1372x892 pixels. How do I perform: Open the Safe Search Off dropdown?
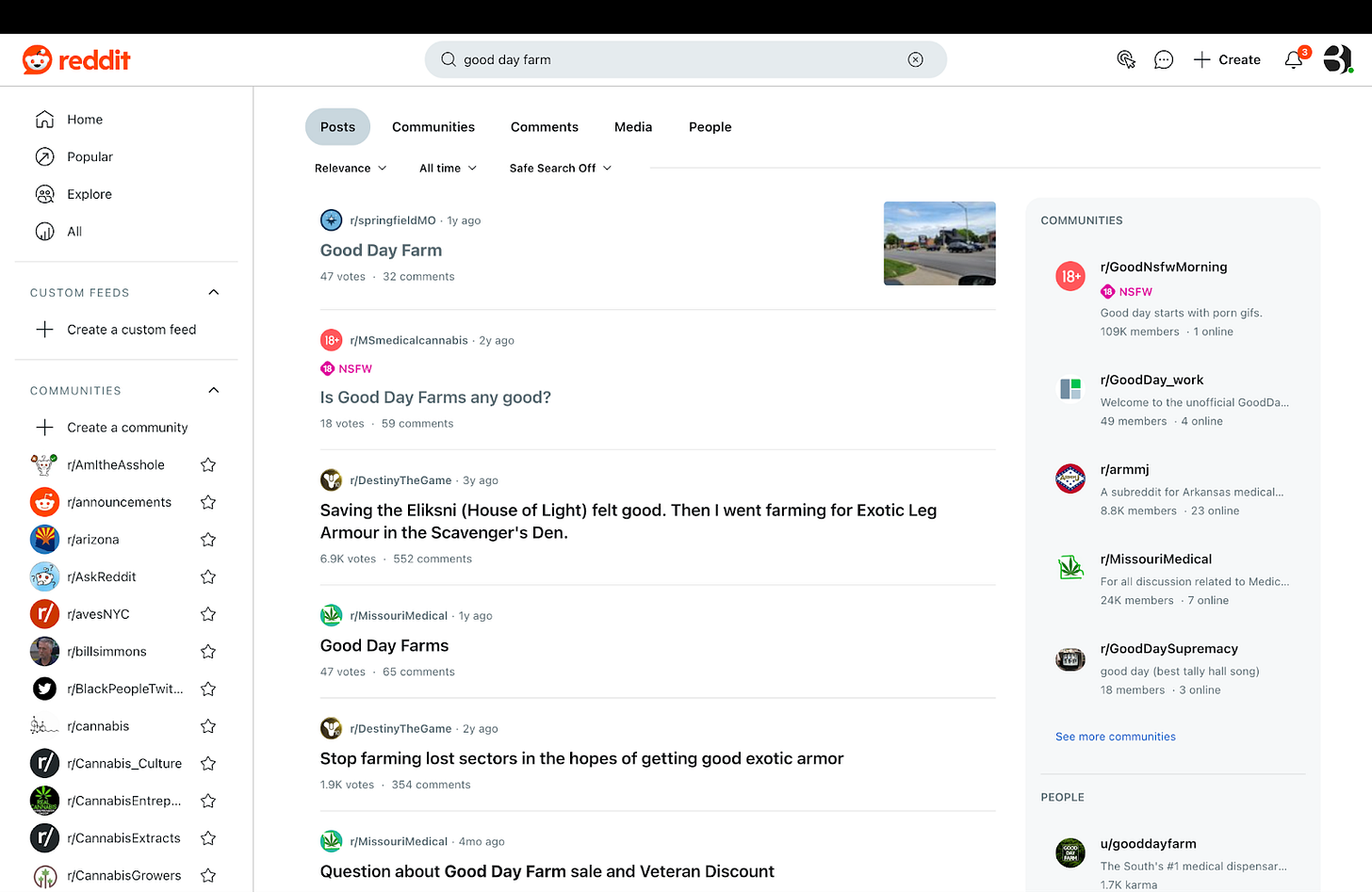click(561, 169)
